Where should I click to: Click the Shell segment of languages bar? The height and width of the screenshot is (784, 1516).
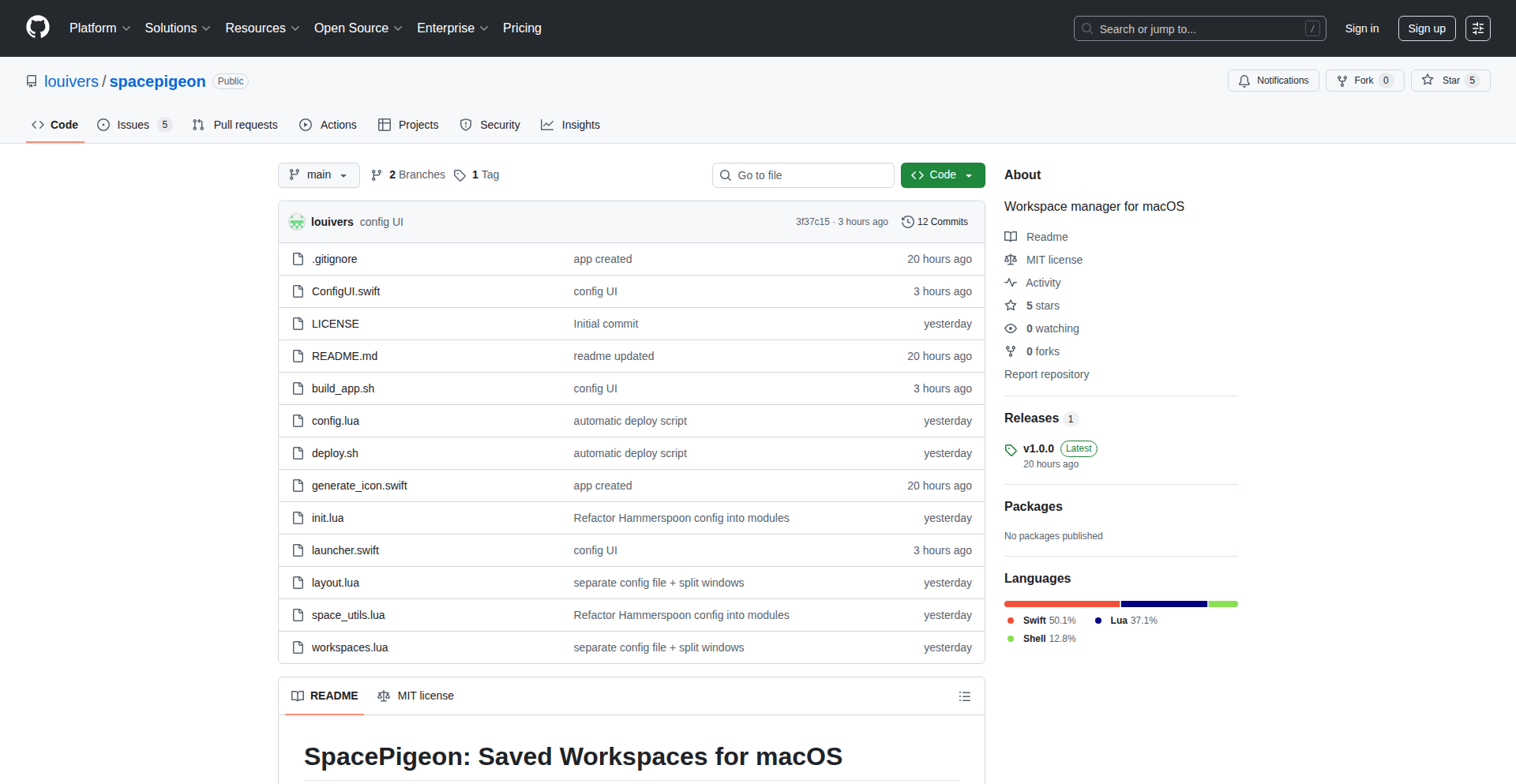tap(1223, 604)
